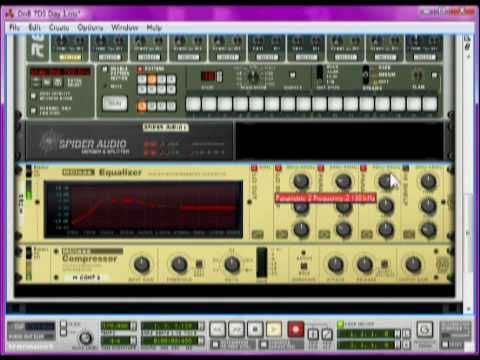Toggle the Equalizer Param 1 enable button
The image size is (480, 360).
click(x=321, y=168)
